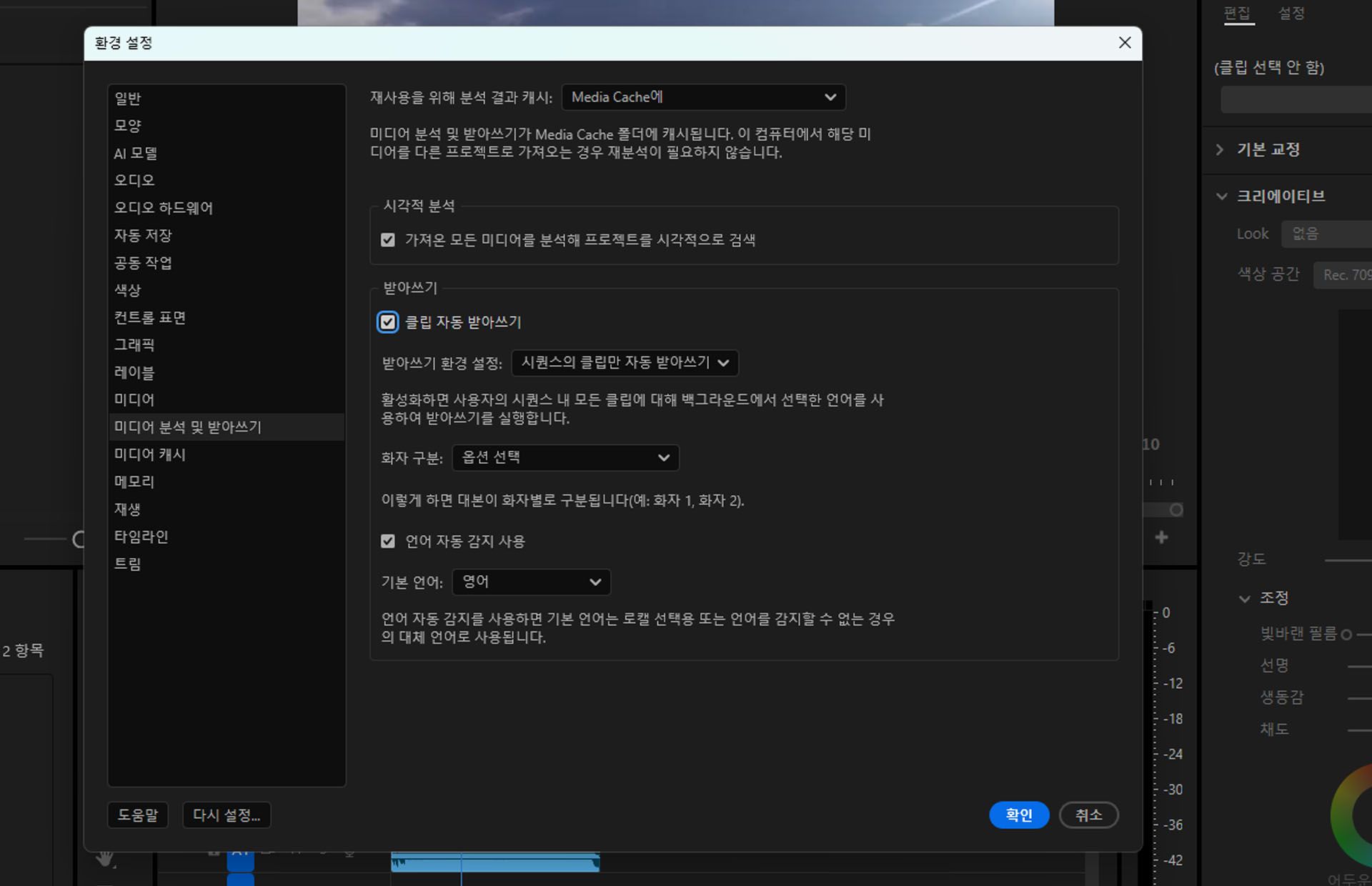1372x886 pixels.
Task: Collapse the 크리에이티브 section
Action: pos(1221,196)
